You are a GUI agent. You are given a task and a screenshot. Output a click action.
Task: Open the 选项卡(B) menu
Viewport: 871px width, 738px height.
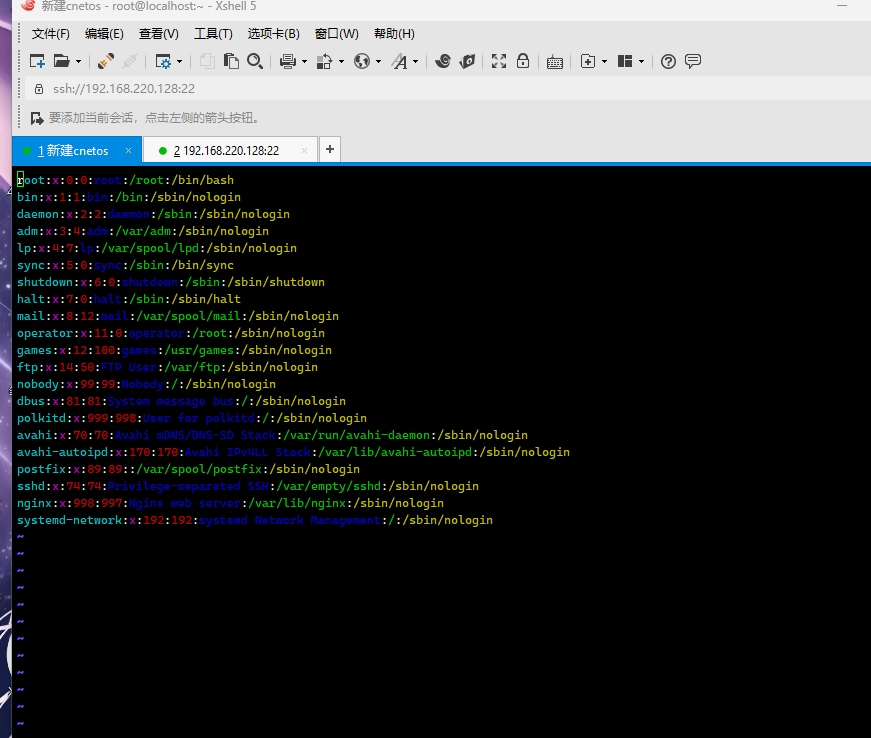(273, 34)
